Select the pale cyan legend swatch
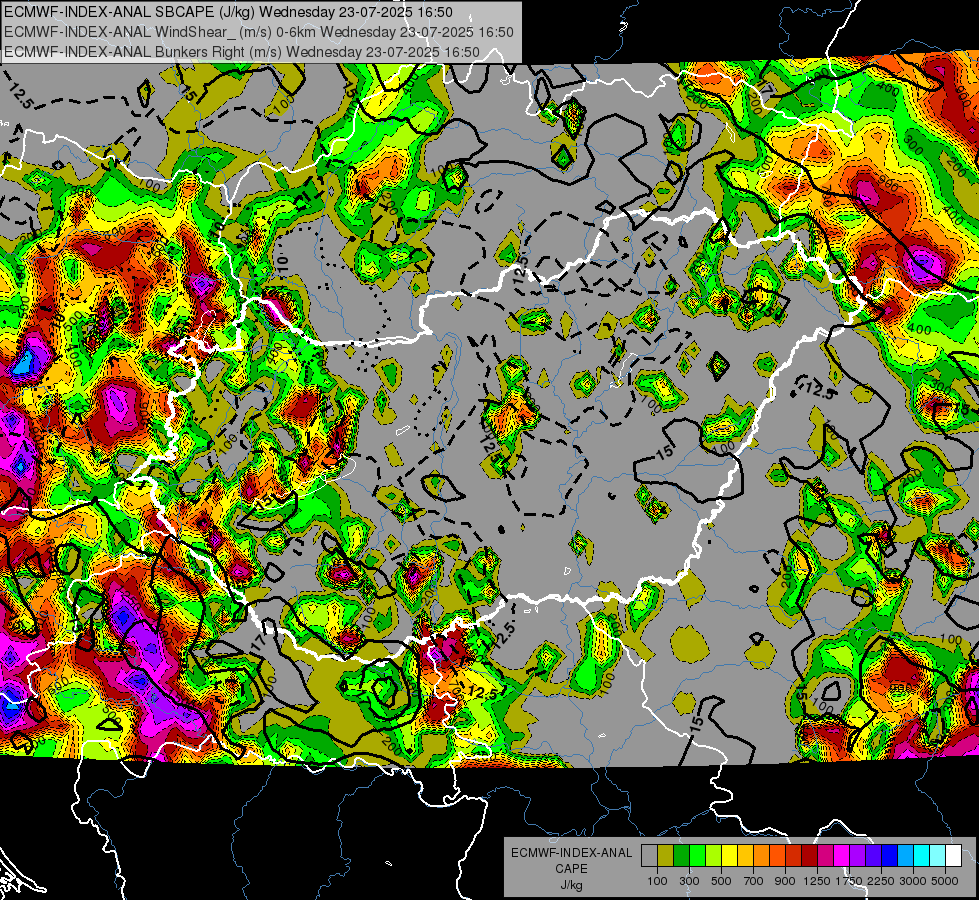 (x=938, y=855)
